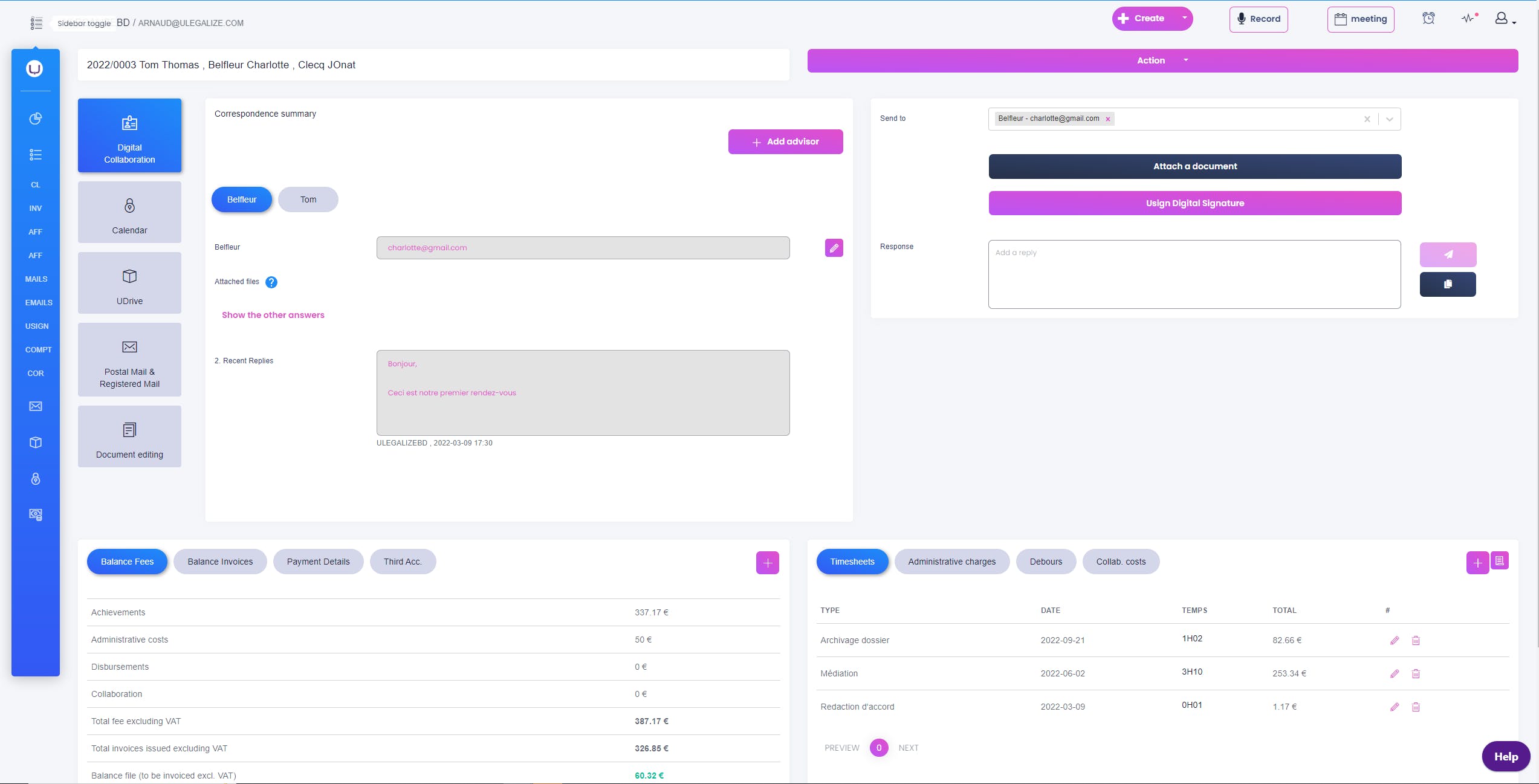Click in the Add a reply field
This screenshot has width=1539, height=784.
pyautogui.click(x=1194, y=274)
